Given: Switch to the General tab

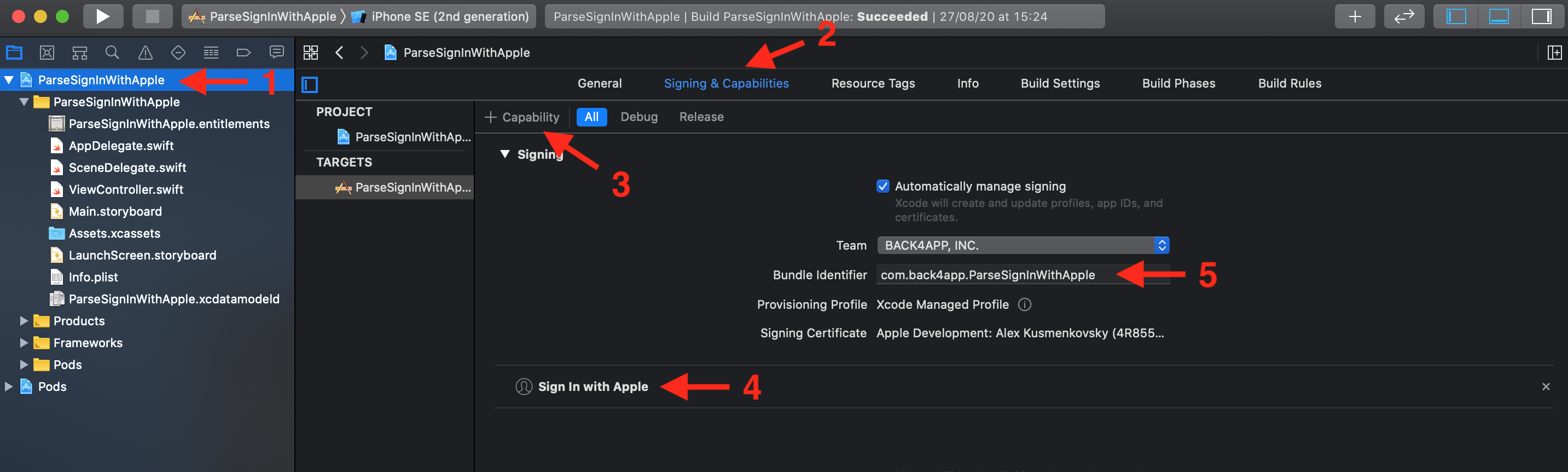Looking at the screenshot, I should [x=600, y=83].
